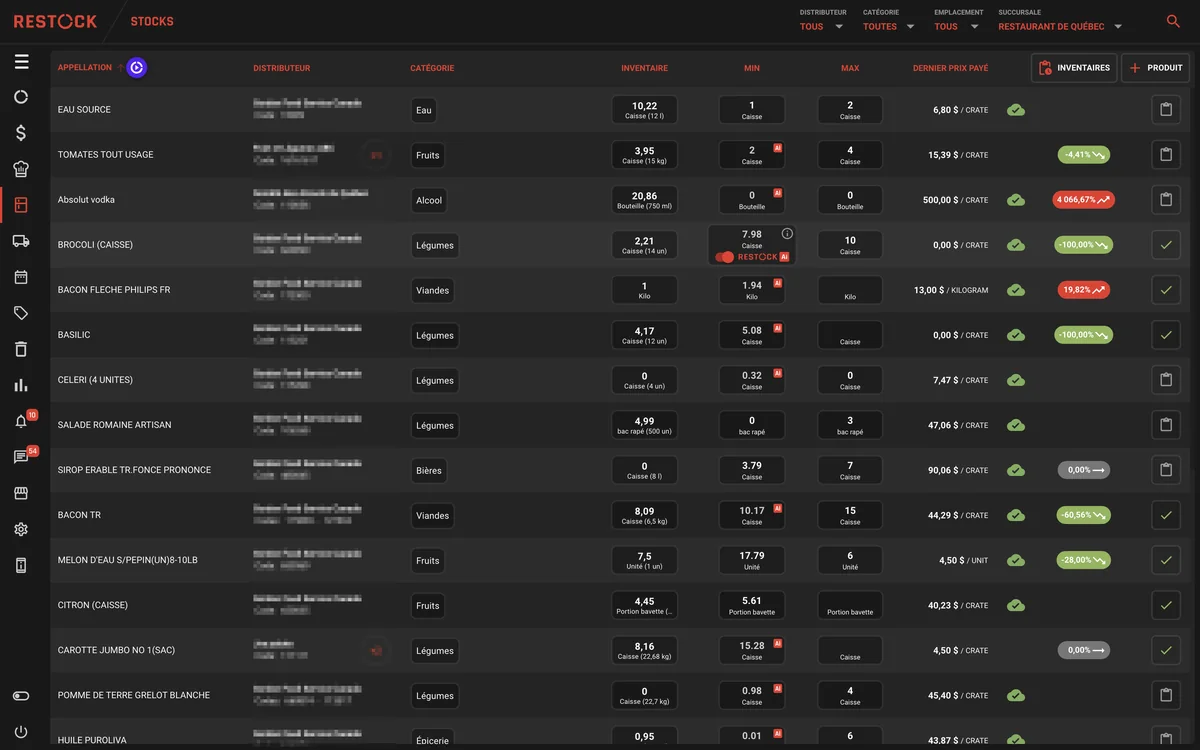Open chat messages with badge 54
1200x750 pixels.
pos(21,457)
